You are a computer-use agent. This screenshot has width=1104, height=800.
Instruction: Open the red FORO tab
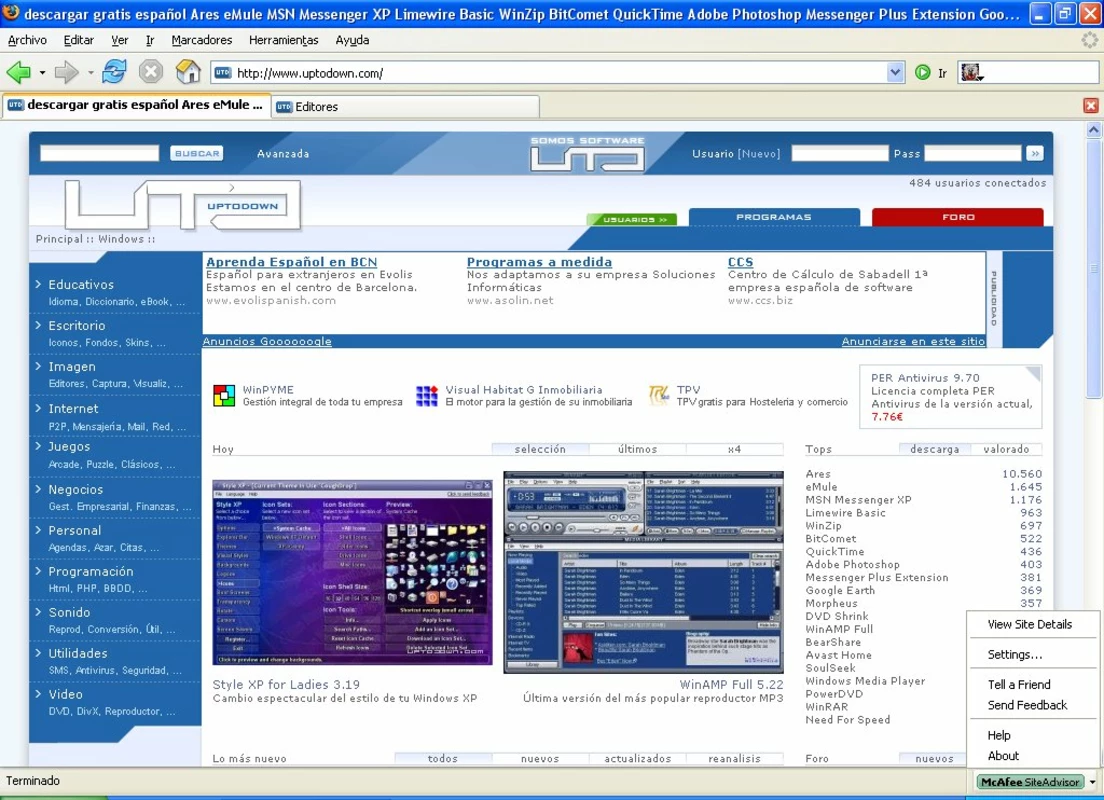[x=958, y=217]
